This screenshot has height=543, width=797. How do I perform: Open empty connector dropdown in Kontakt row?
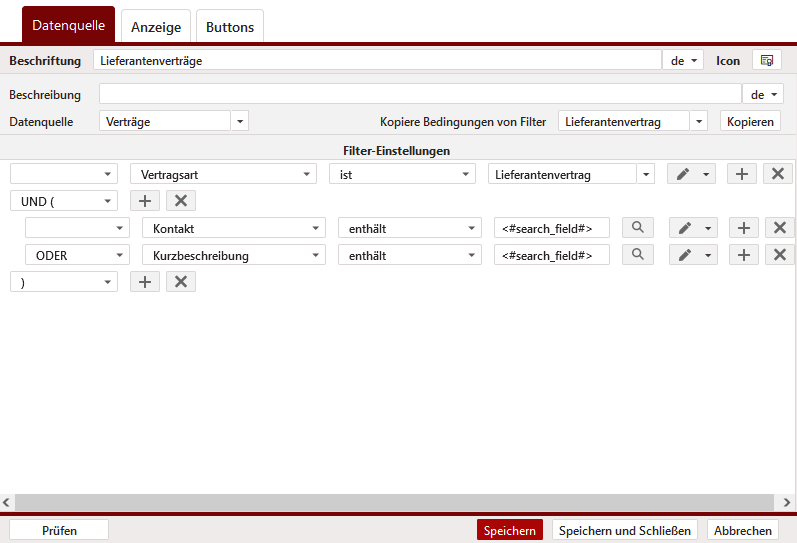[77, 228]
